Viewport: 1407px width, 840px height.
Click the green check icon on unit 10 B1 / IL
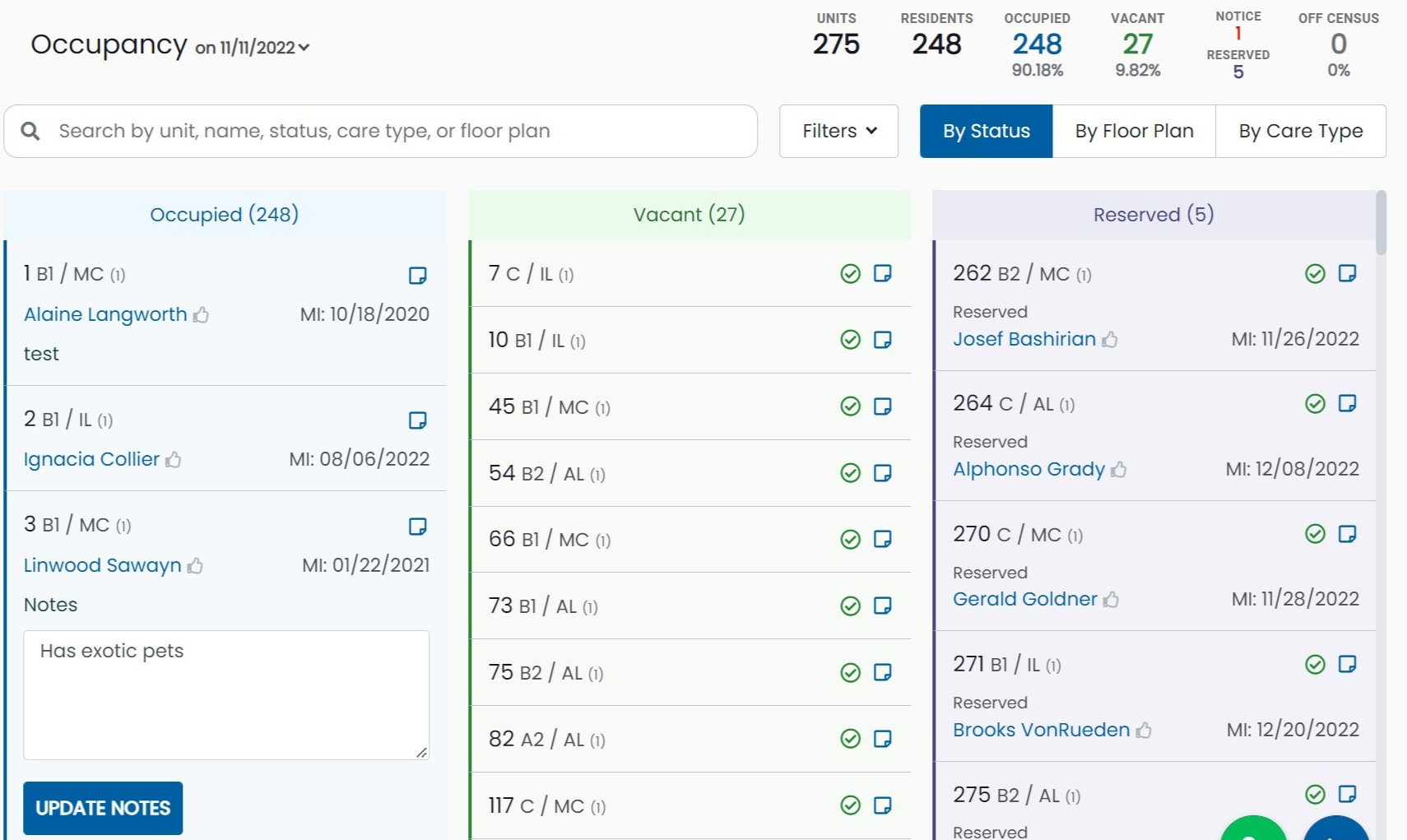851,340
